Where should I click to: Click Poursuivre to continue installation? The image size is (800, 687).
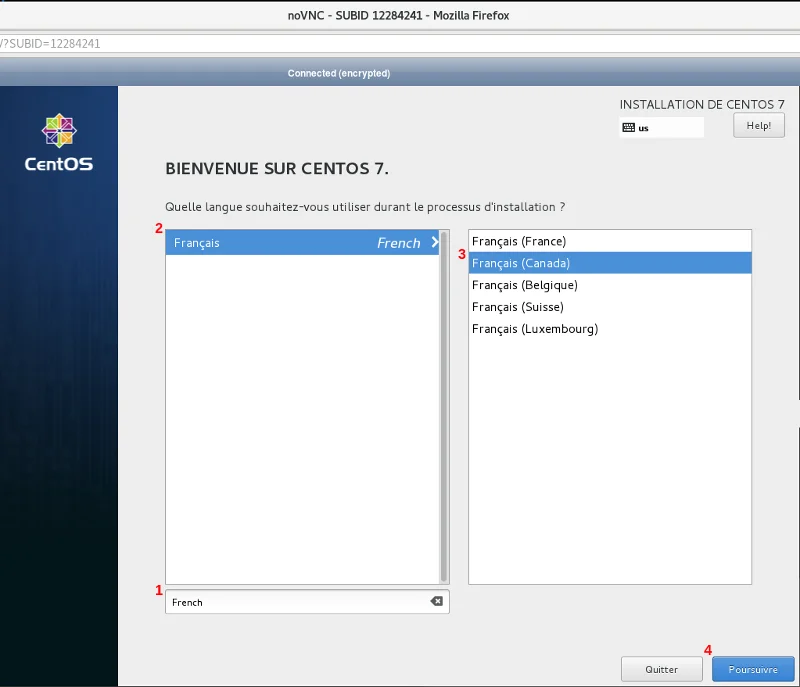click(x=753, y=669)
